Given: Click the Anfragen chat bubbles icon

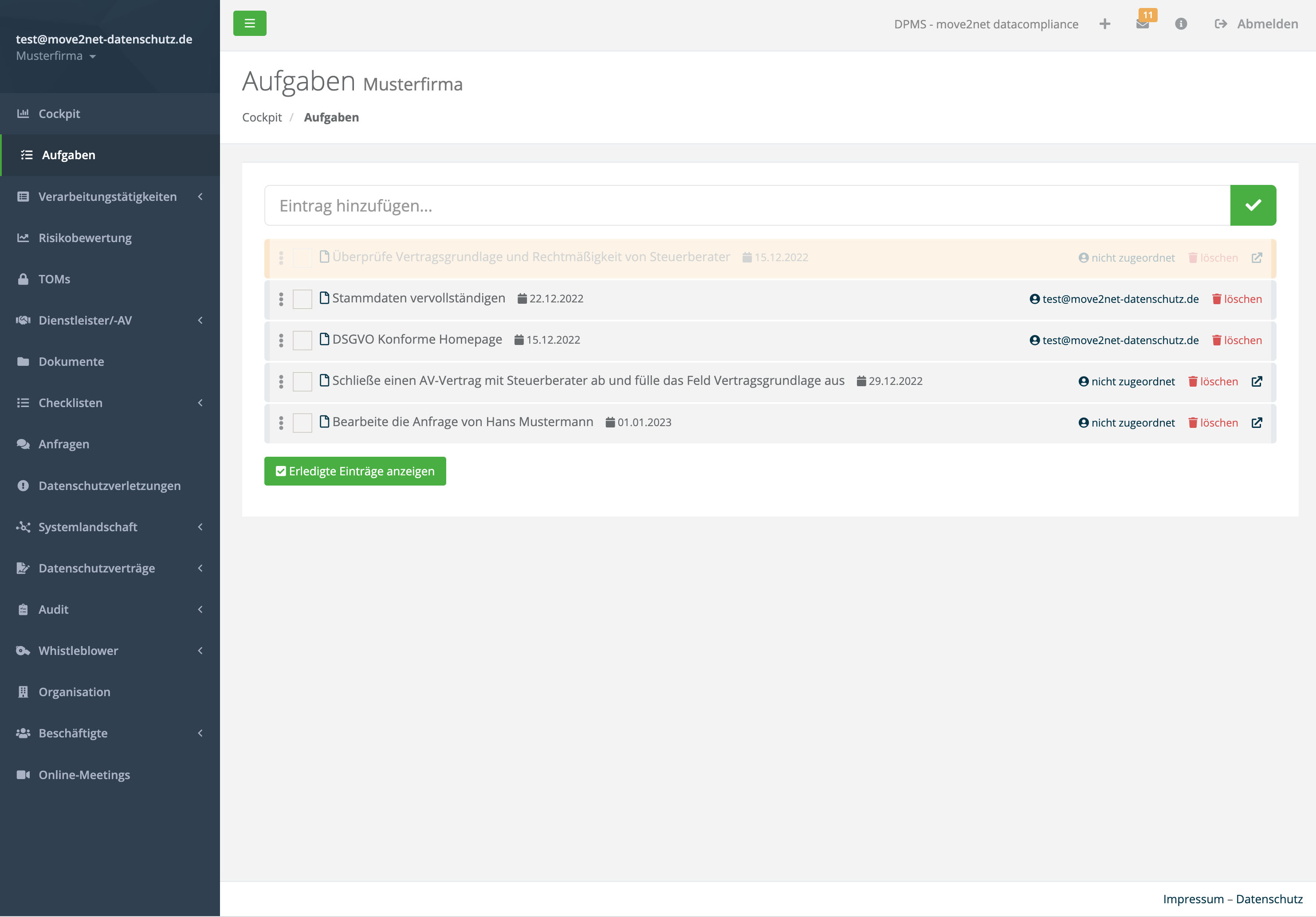Looking at the screenshot, I should click(23, 444).
